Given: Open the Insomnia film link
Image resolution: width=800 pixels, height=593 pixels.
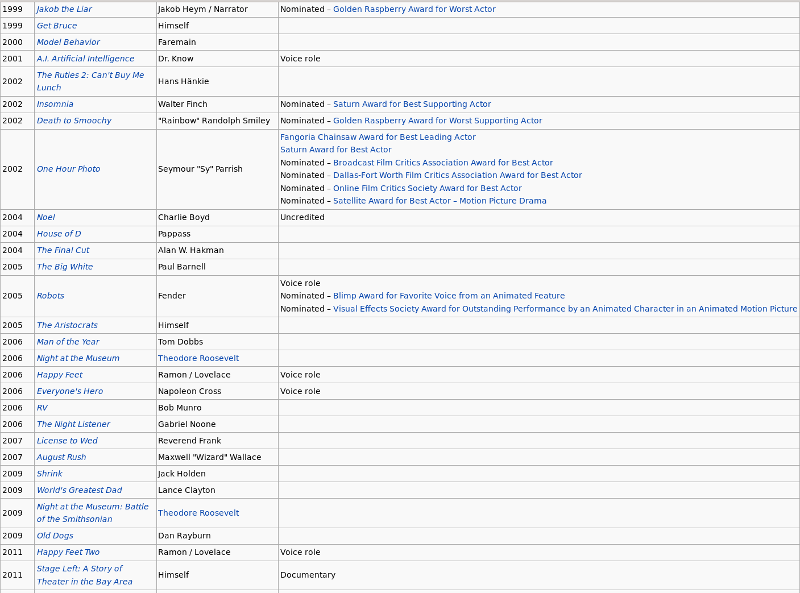Looking at the screenshot, I should 55,104.
